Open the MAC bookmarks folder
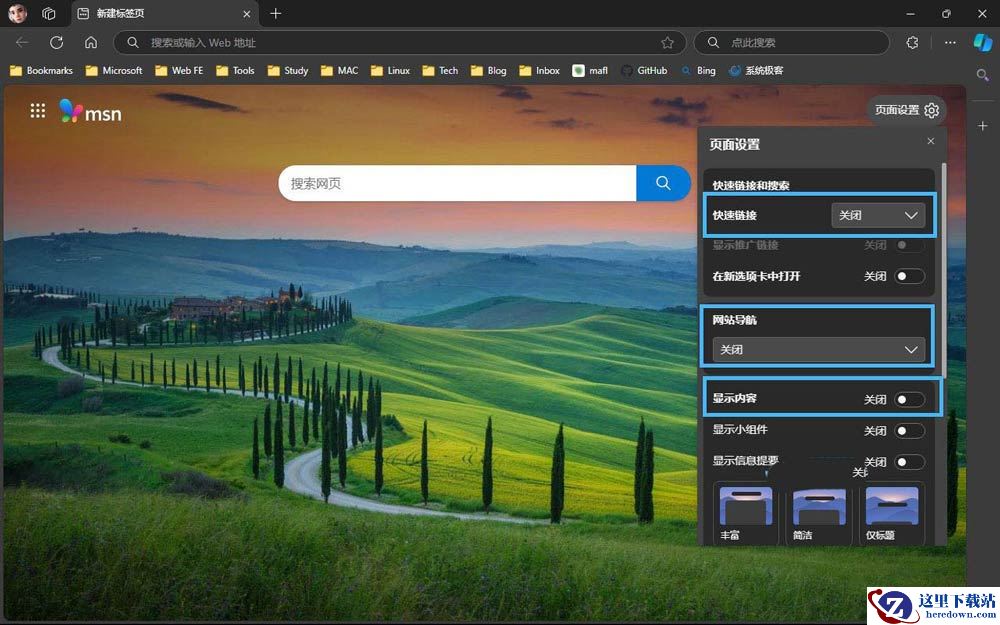This screenshot has width=1000, height=625. [340, 71]
